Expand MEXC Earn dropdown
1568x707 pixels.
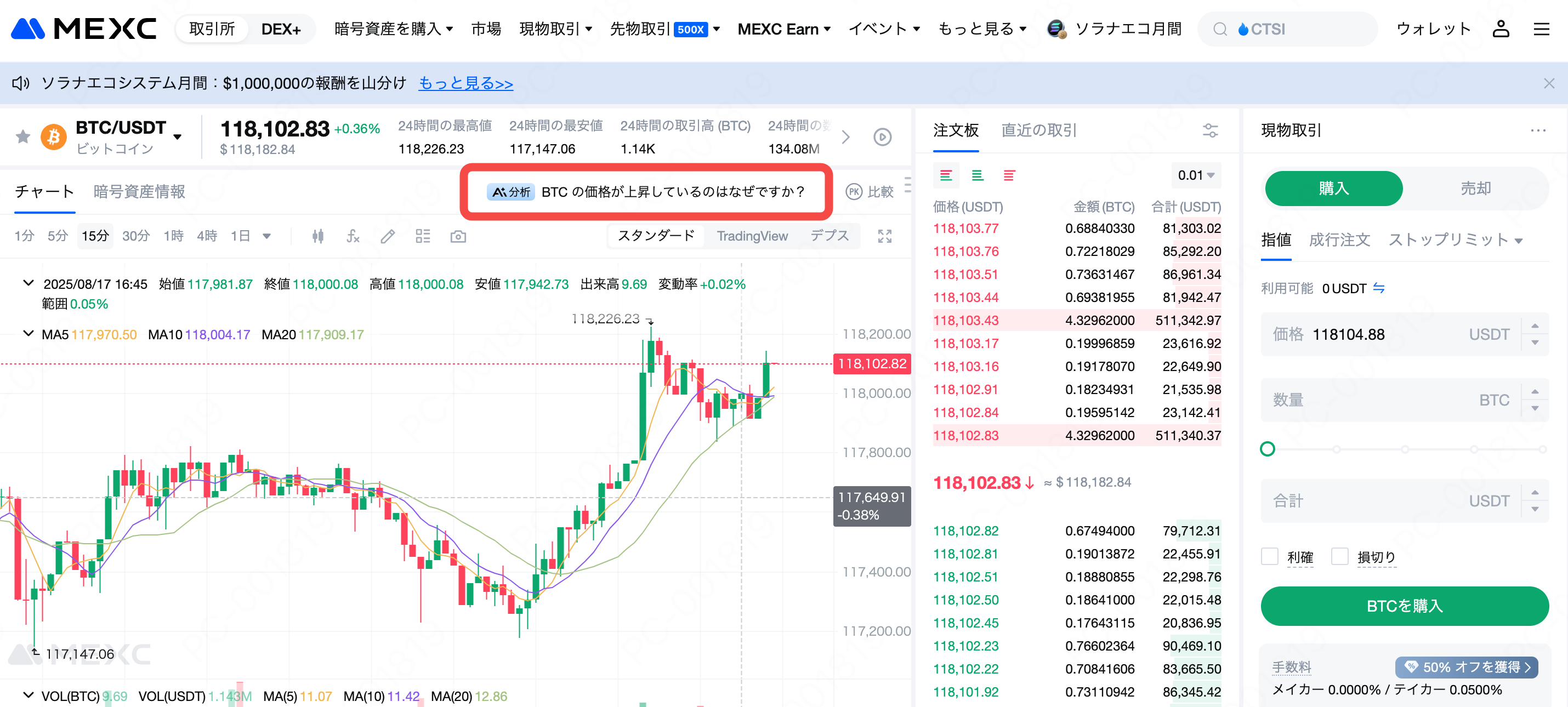pyautogui.click(x=783, y=28)
